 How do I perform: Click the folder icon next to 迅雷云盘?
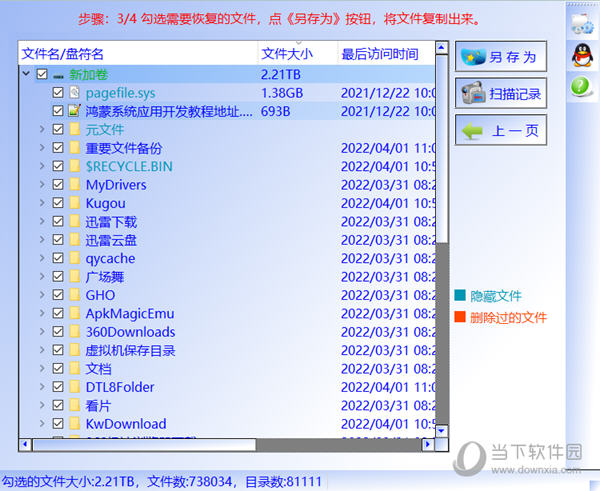click(x=74, y=240)
